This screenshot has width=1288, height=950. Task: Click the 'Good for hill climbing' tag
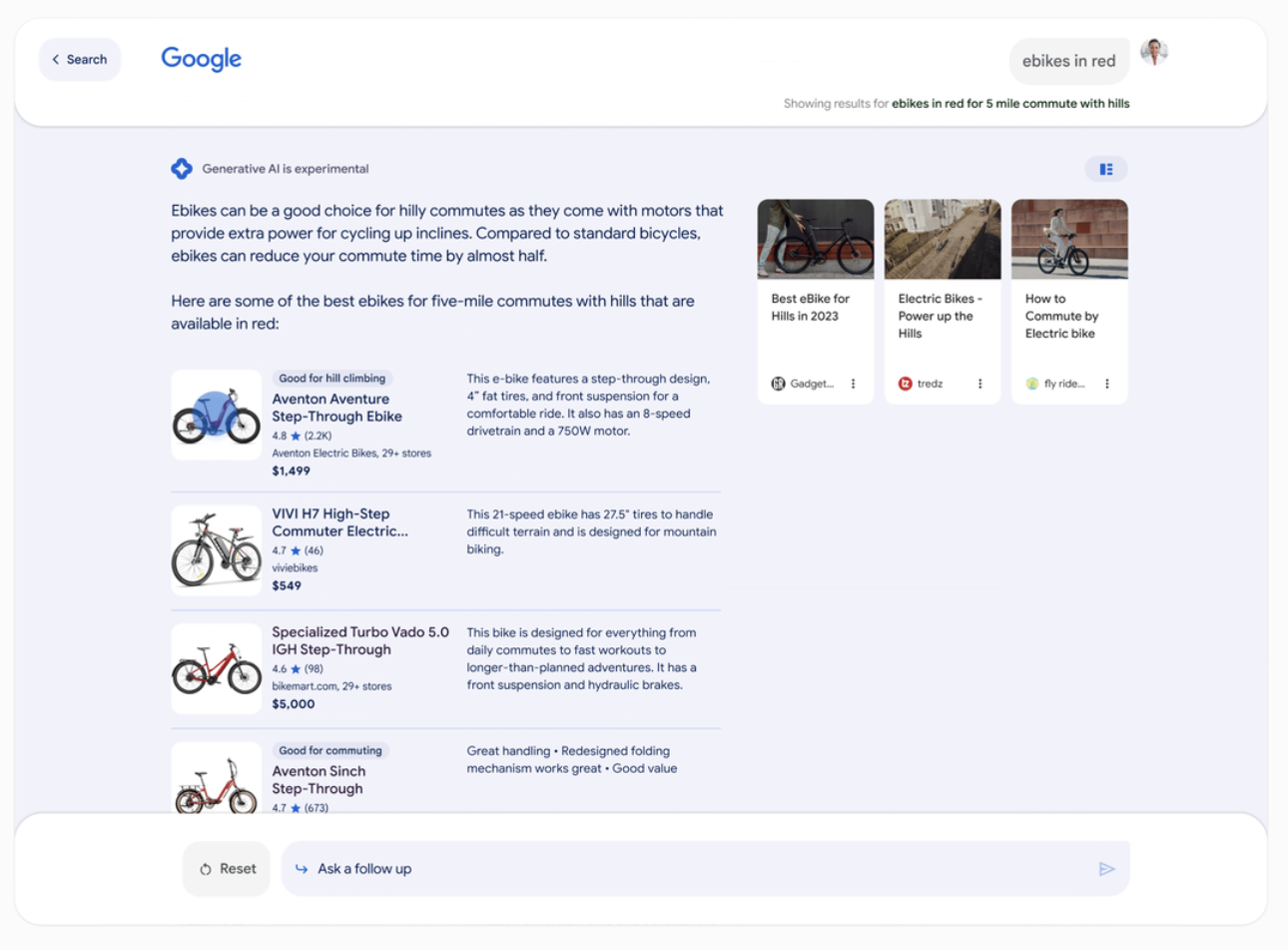click(332, 379)
